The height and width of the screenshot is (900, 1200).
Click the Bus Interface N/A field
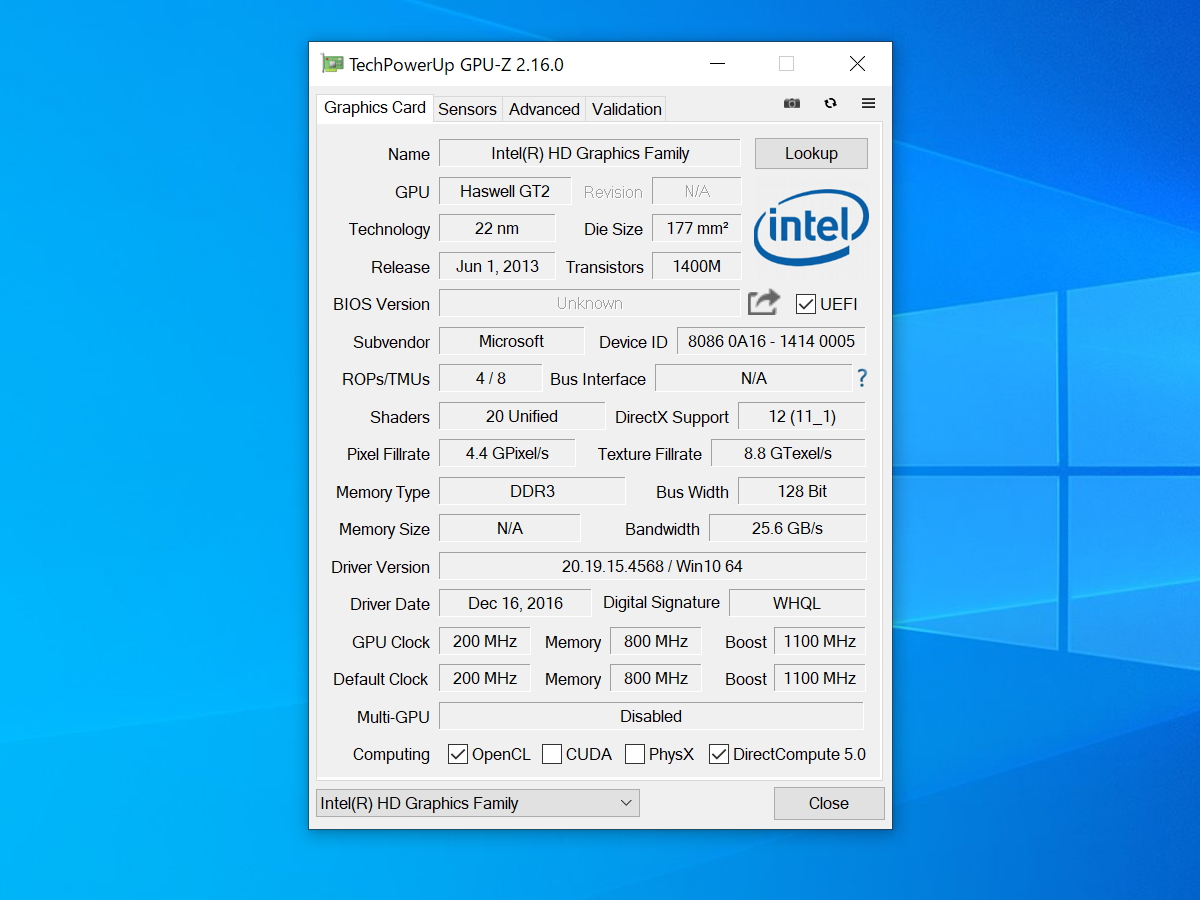[753, 378]
